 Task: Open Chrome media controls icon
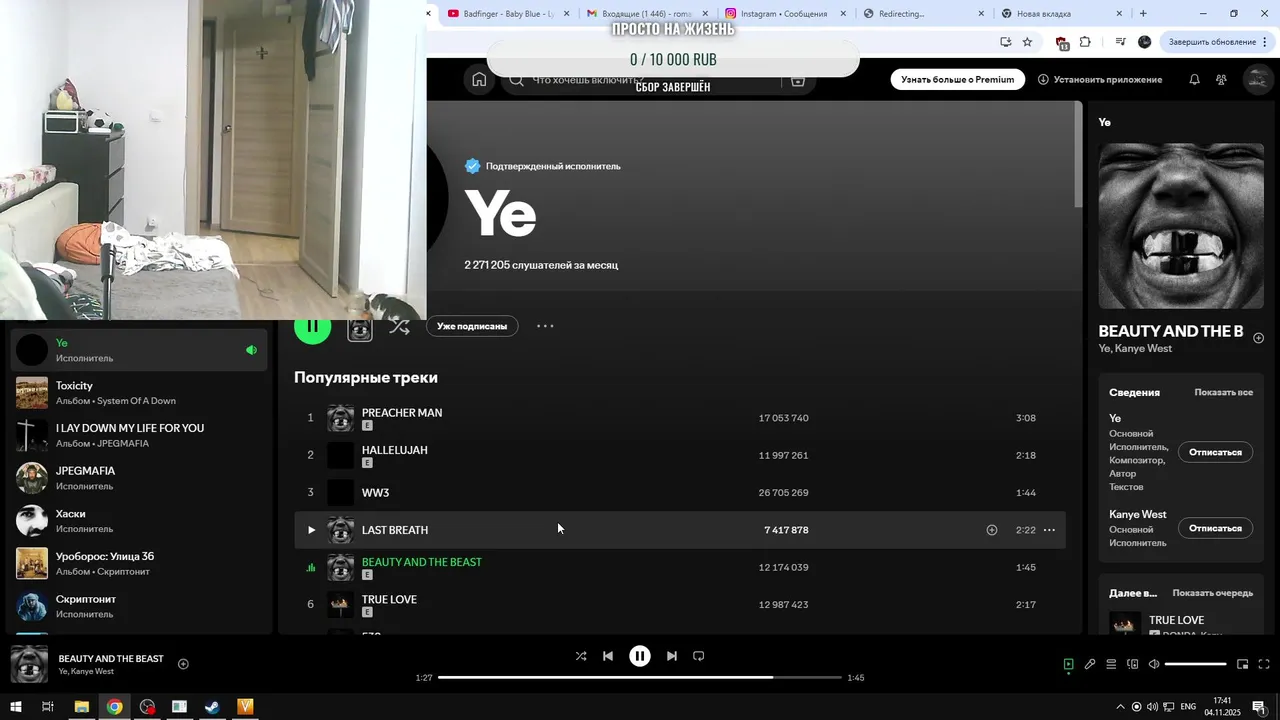[x=1120, y=42]
